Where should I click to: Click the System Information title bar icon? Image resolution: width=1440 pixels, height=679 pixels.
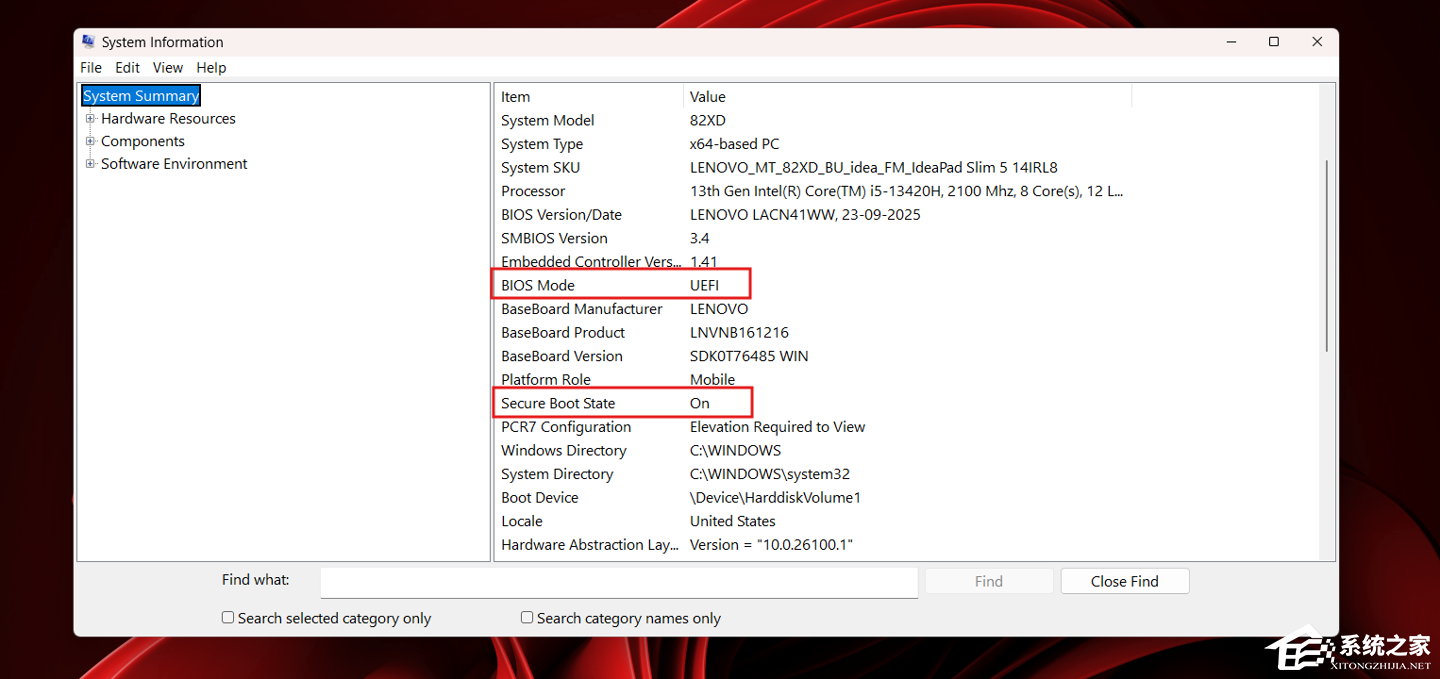(x=89, y=42)
